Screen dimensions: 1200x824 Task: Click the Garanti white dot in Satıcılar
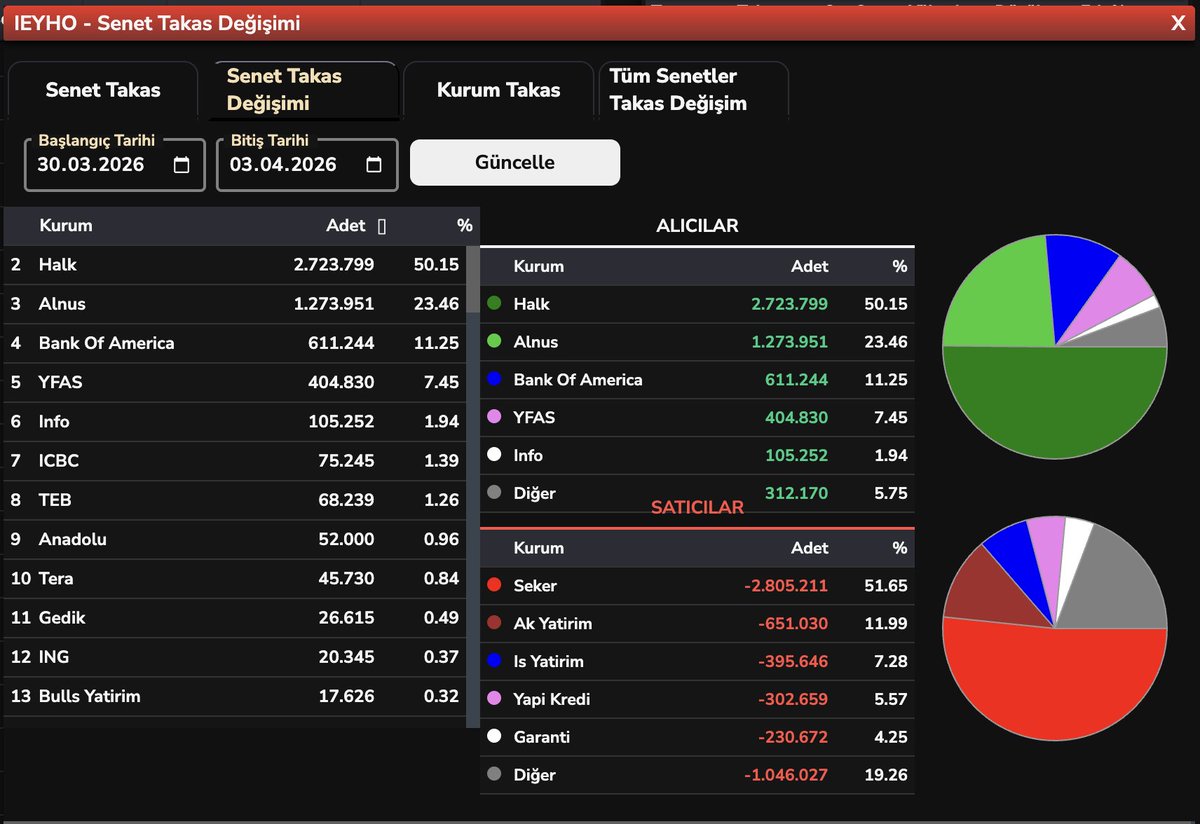click(494, 737)
